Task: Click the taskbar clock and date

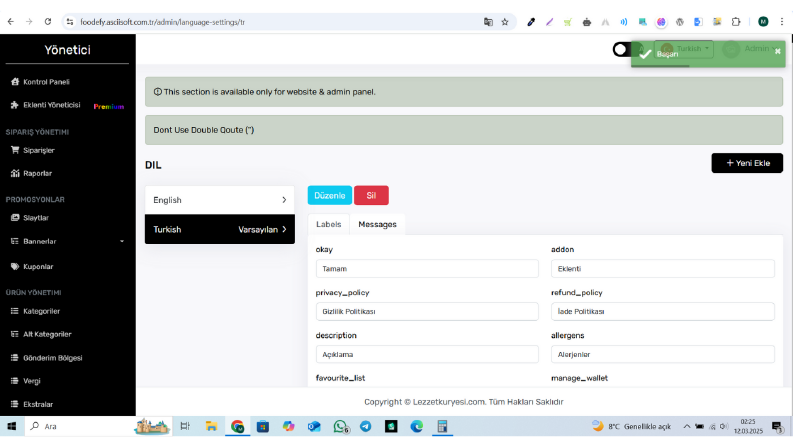Action: 748,426
